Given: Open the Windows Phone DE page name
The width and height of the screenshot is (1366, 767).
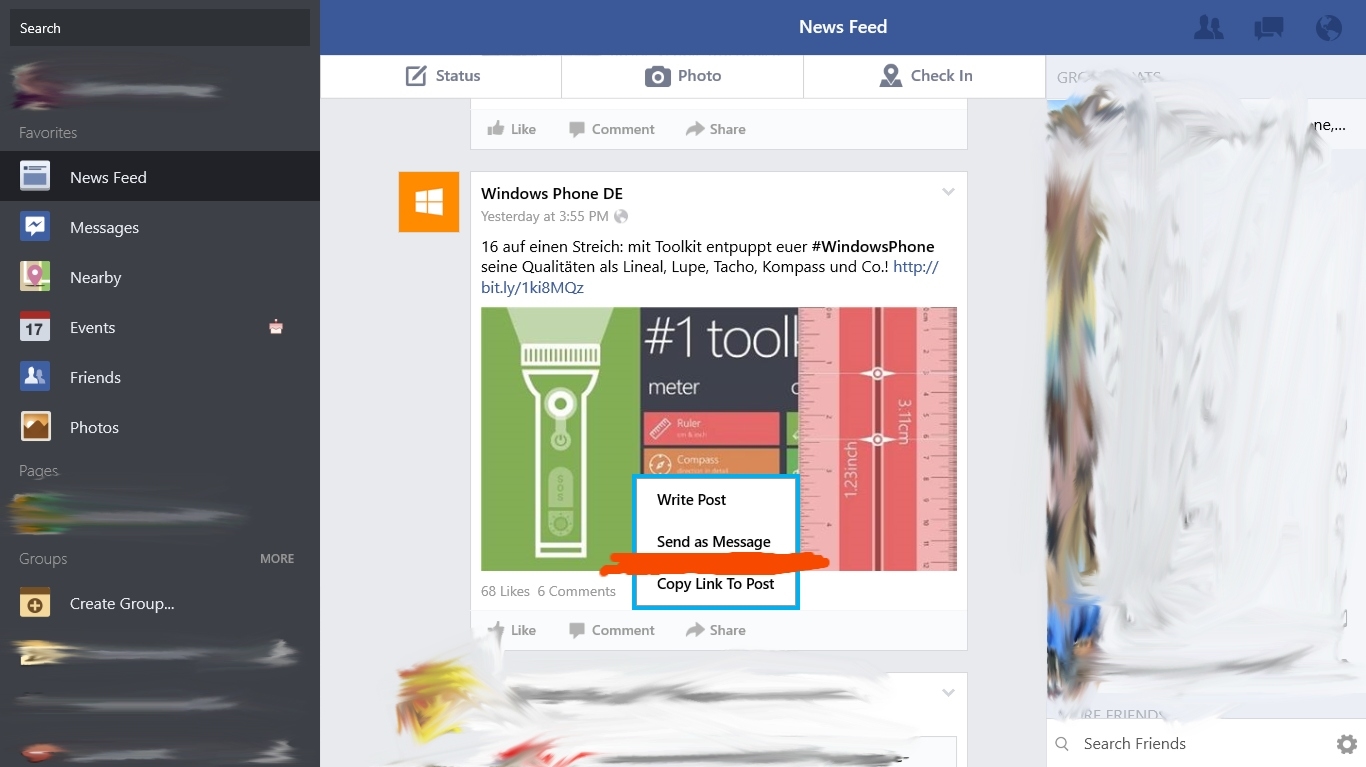Looking at the screenshot, I should pyautogui.click(x=552, y=194).
